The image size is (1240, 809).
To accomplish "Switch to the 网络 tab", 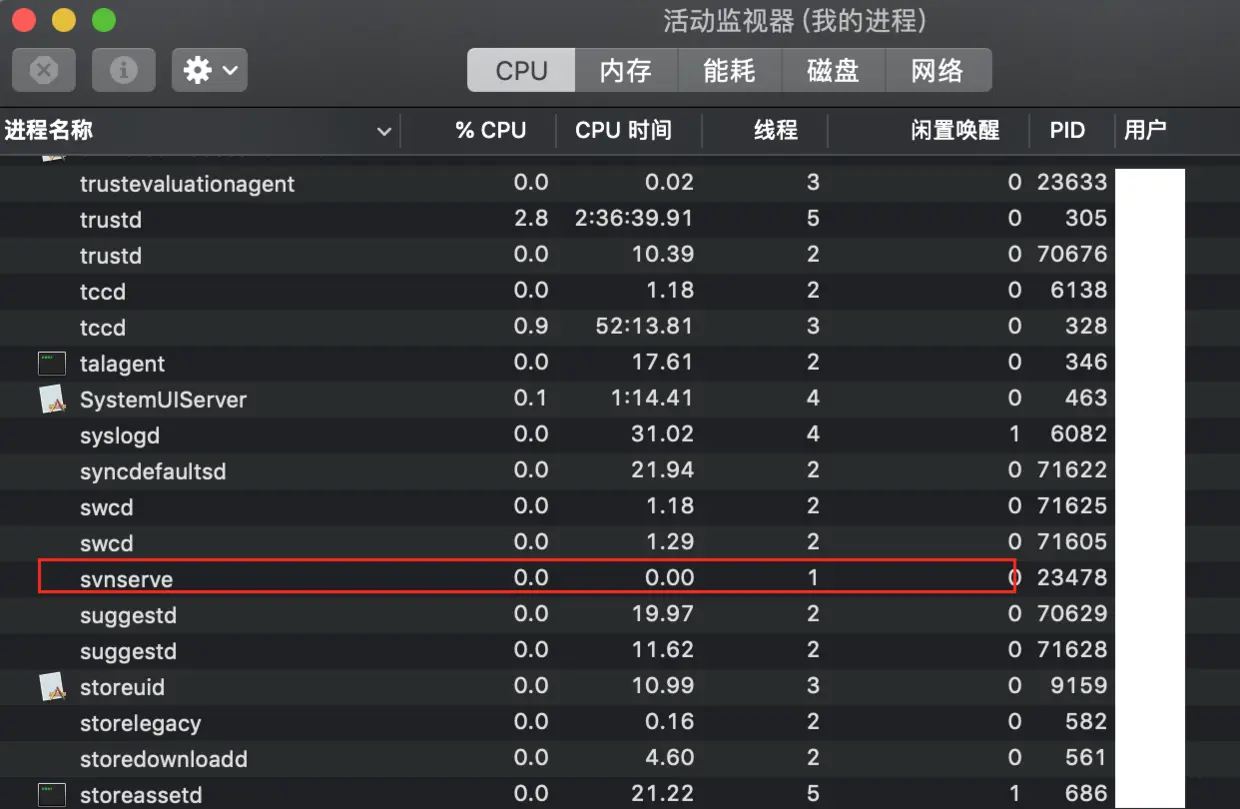I will (938, 70).
